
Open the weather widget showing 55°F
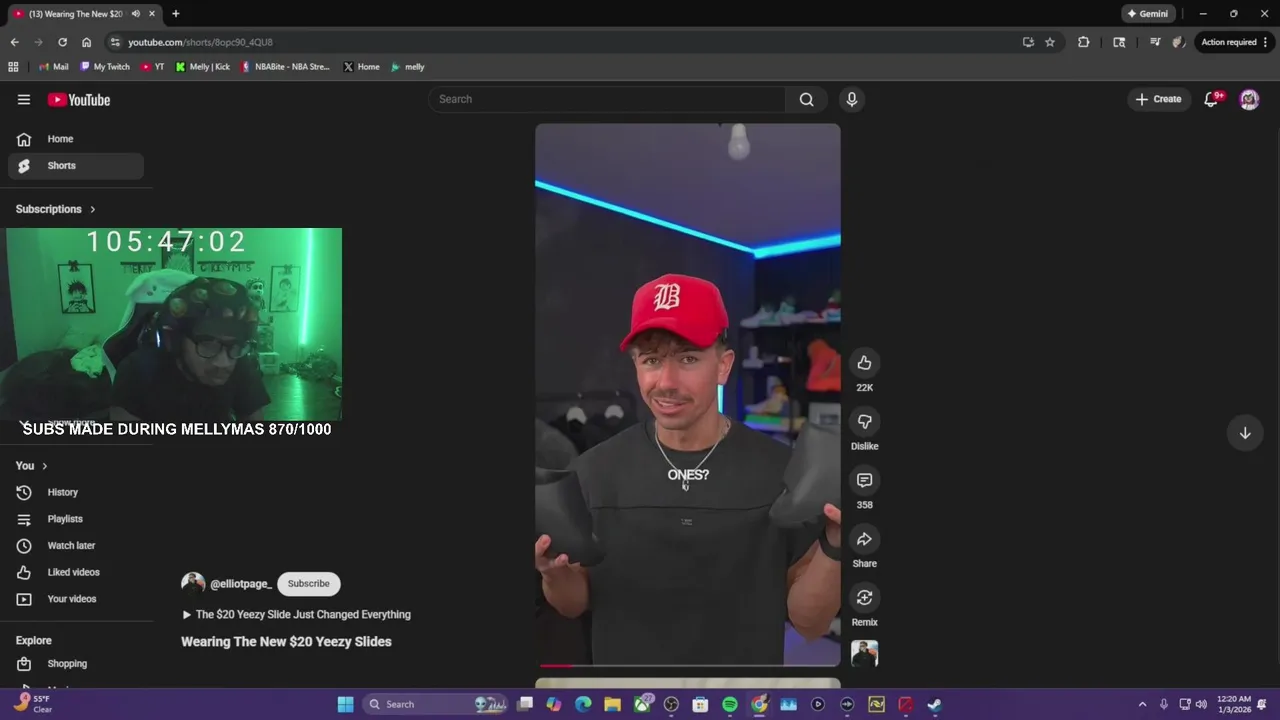[x=33, y=704]
